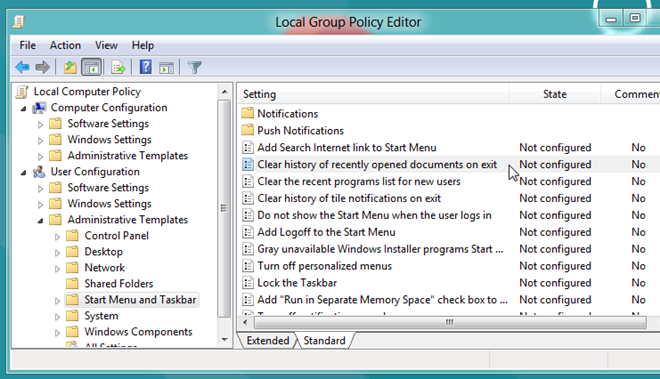
Task: Select 'Do not show the Start Menu when the user logs in'
Action: (x=374, y=215)
